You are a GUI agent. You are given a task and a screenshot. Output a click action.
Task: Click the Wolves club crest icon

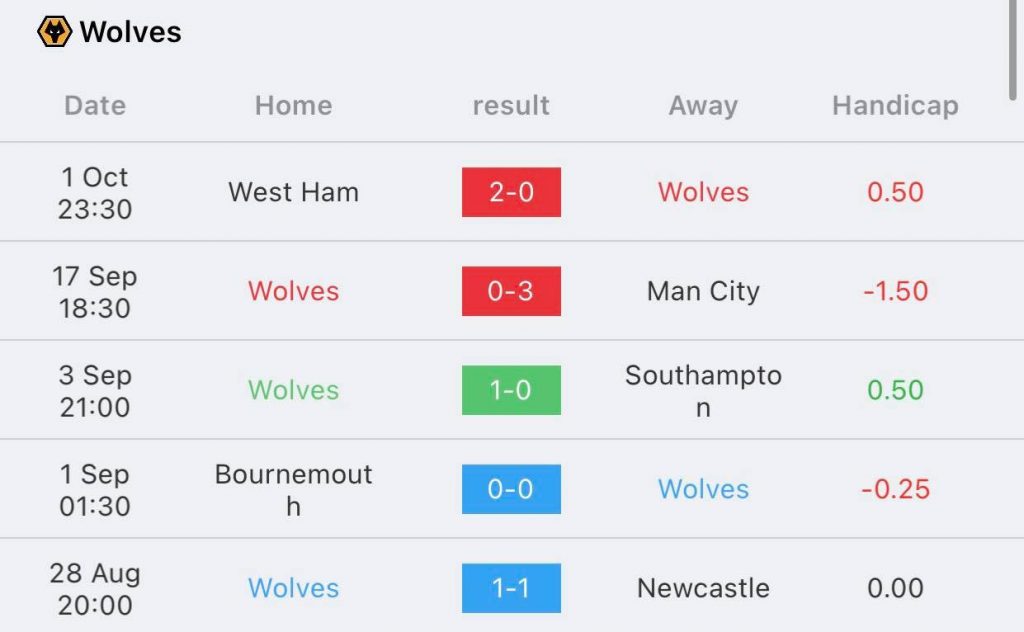point(54,31)
